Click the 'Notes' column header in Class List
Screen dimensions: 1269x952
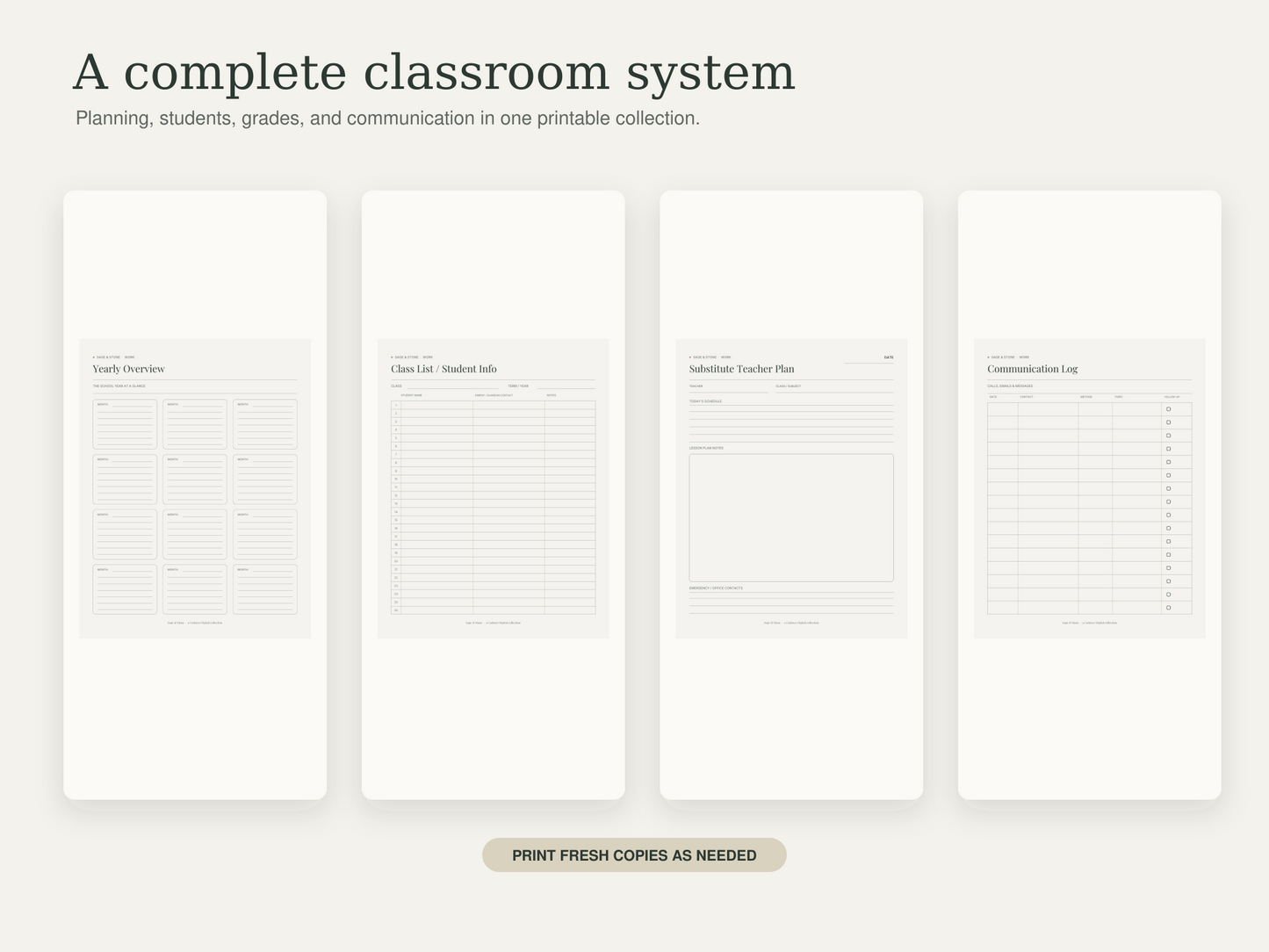(x=552, y=395)
